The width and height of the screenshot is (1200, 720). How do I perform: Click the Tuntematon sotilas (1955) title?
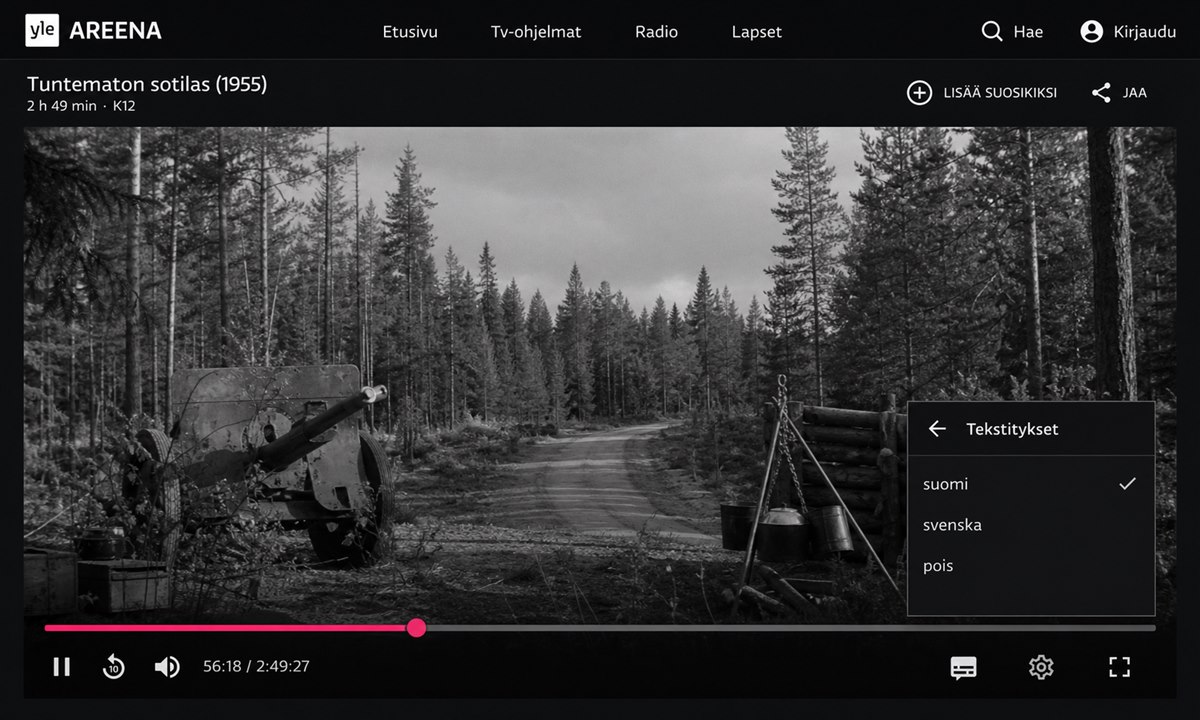[147, 84]
